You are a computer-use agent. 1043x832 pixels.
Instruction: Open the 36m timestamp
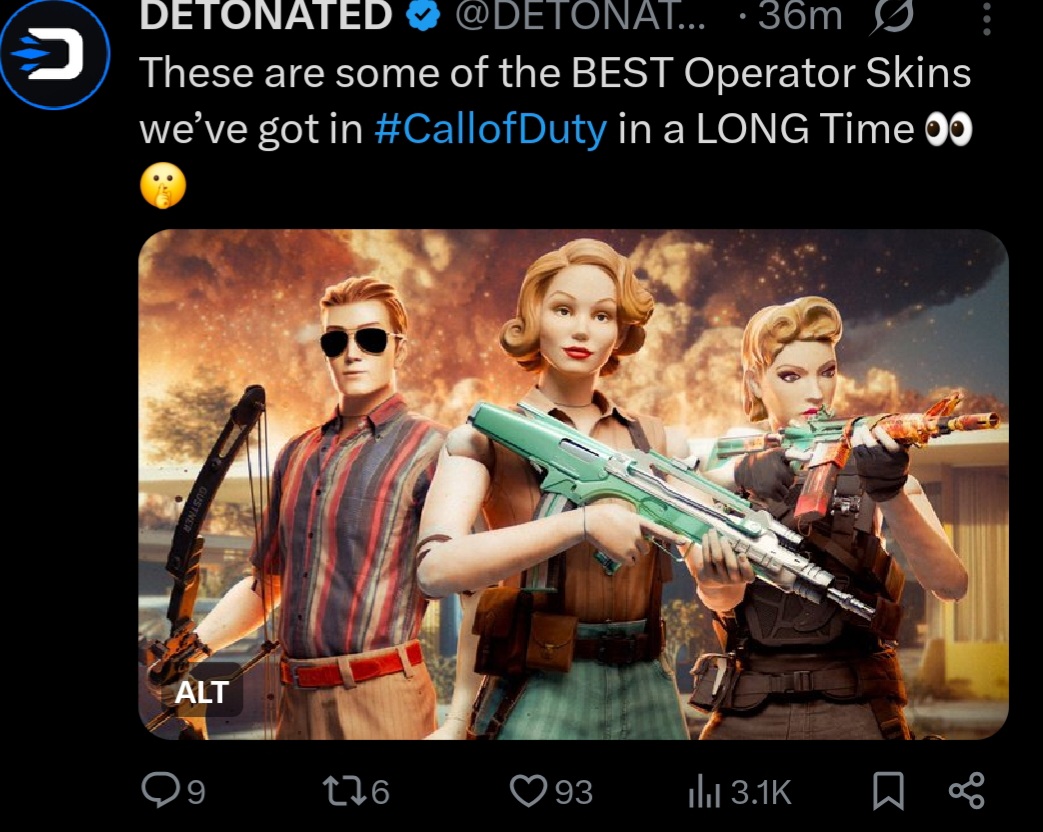(800, 16)
